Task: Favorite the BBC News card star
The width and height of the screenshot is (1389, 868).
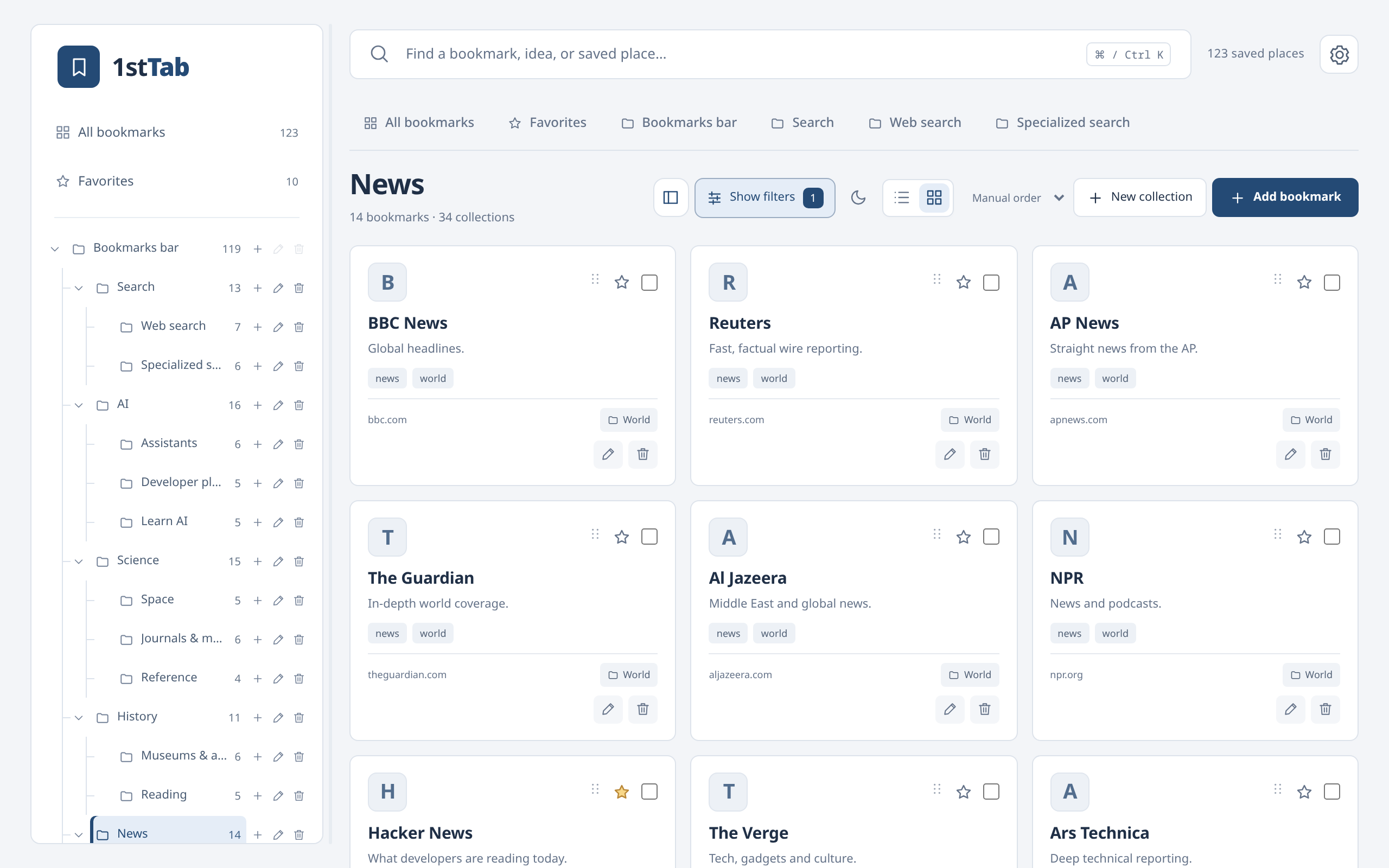Action: pos(622,283)
